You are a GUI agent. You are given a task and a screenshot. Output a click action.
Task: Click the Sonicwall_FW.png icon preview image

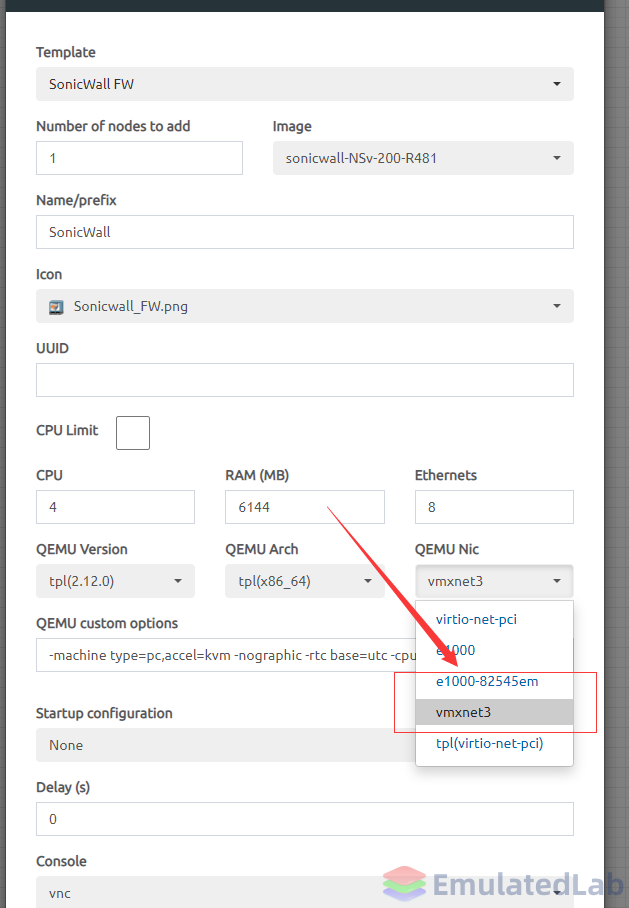coord(56,307)
